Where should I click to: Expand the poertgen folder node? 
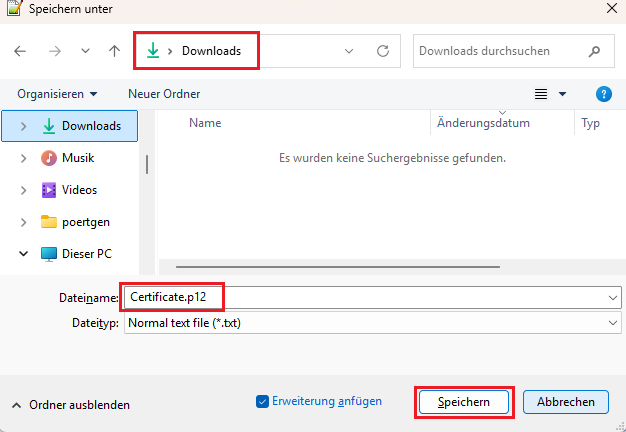[24, 222]
